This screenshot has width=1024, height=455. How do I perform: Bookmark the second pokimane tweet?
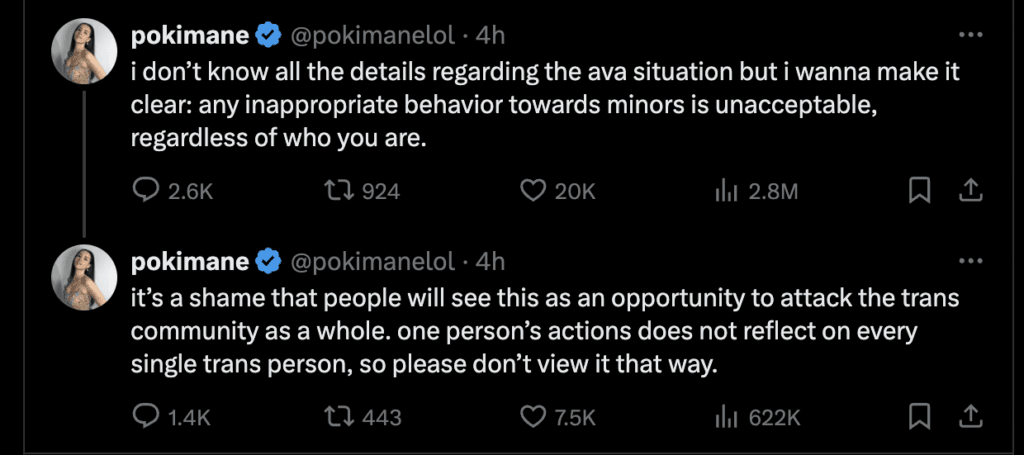click(919, 416)
